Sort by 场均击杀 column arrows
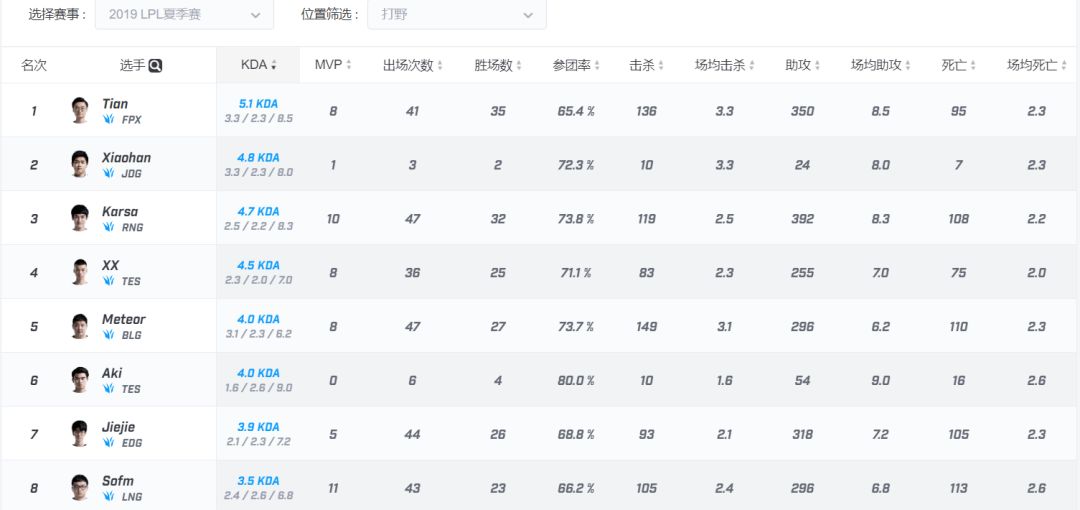Screen dimensions: 1080x510 click(751, 65)
